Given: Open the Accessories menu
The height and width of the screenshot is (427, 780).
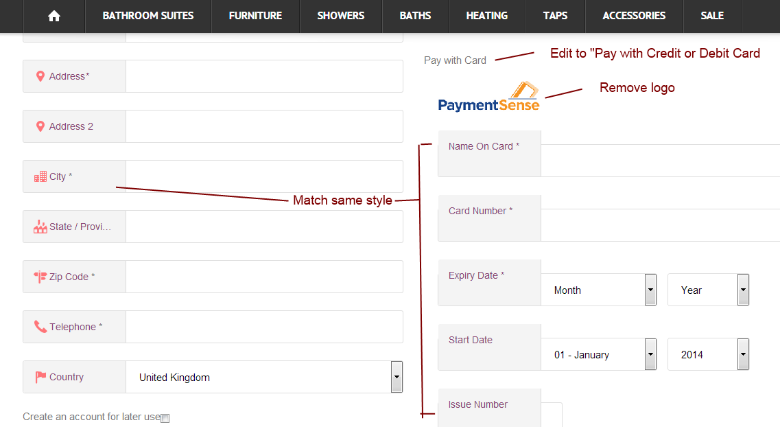Looking at the screenshot, I should (634, 16).
